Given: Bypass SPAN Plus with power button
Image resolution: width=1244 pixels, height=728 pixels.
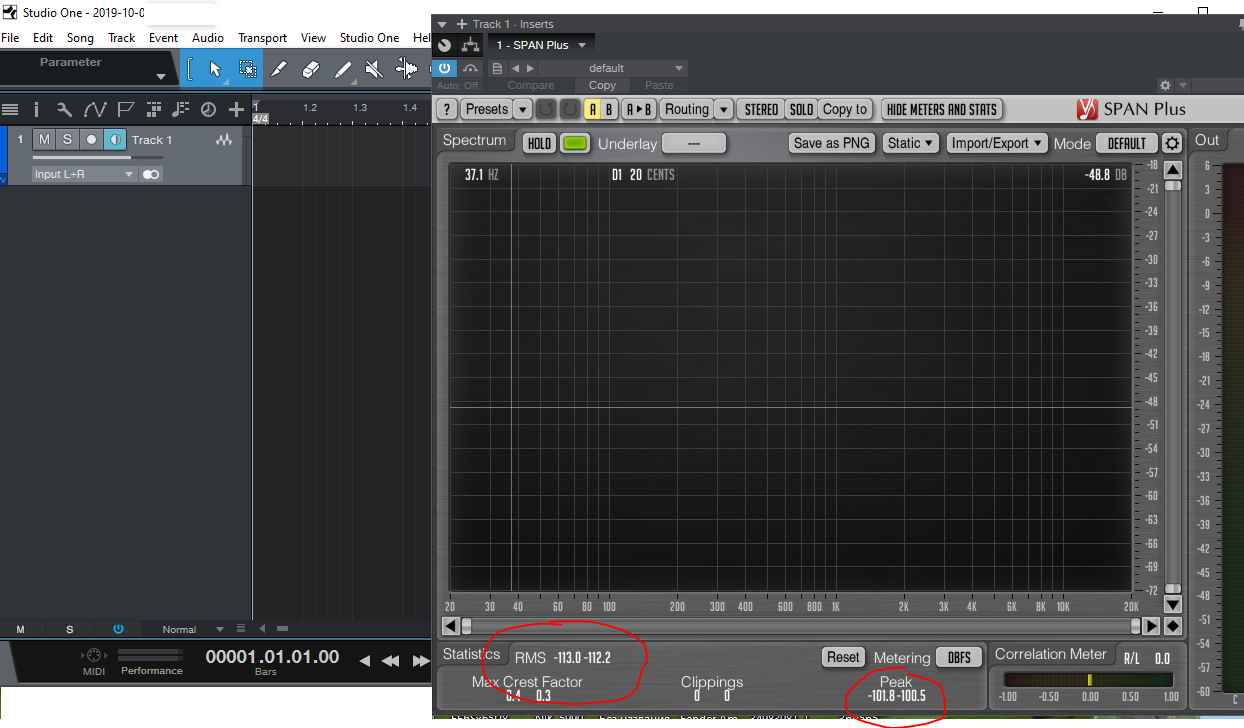Looking at the screenshot, I should (445, 68).
